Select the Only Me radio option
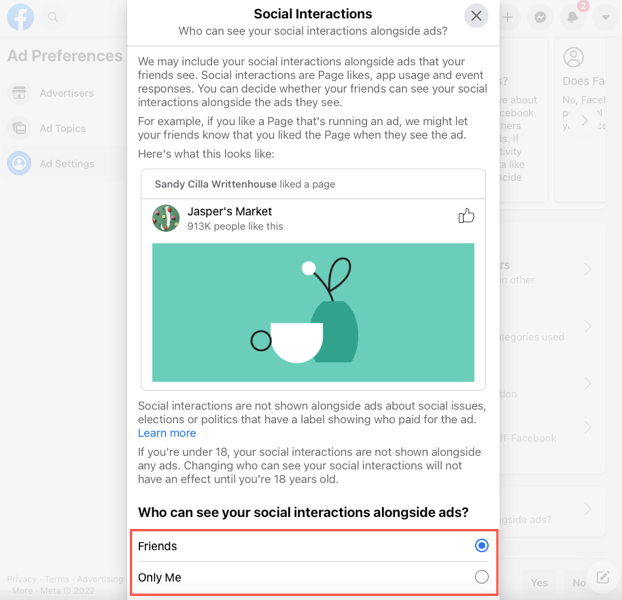The height and width of the screenshot is (600, 622). click(x=482, y=577)
